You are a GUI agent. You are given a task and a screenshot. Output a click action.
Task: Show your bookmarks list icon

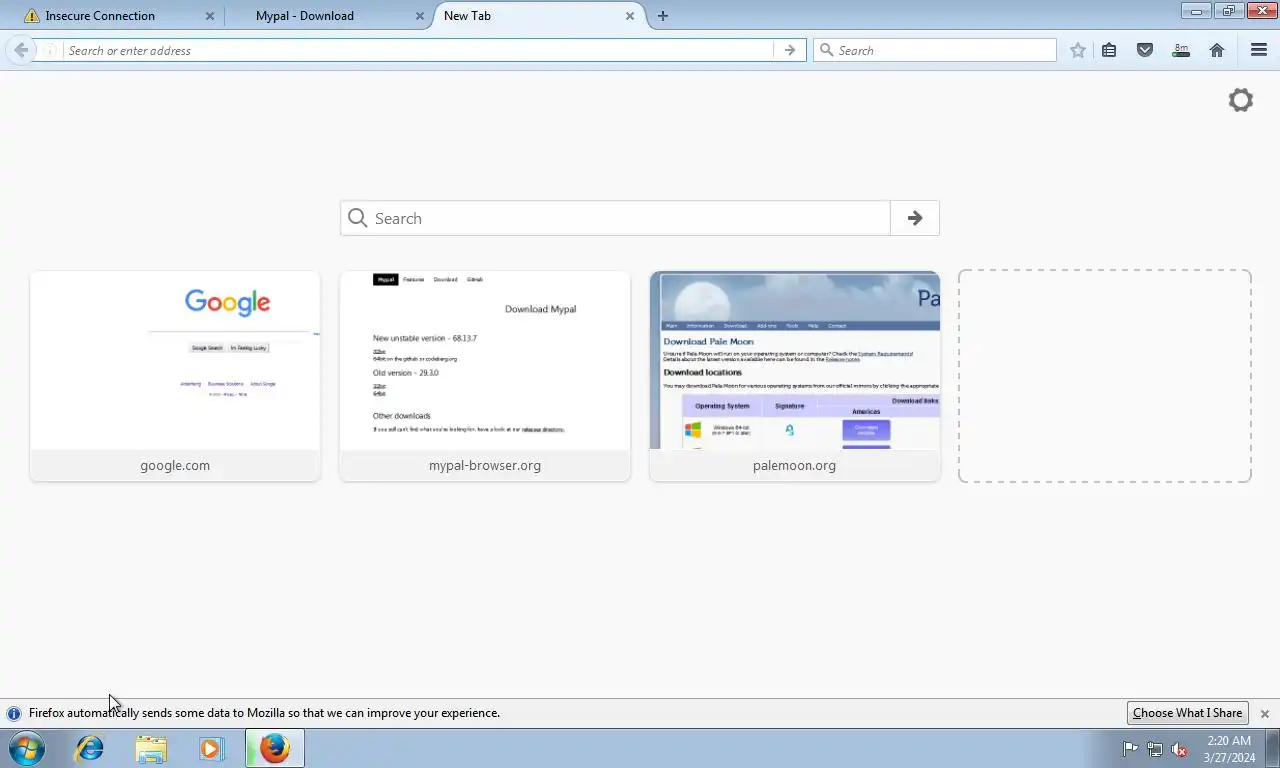(1109, 50)
